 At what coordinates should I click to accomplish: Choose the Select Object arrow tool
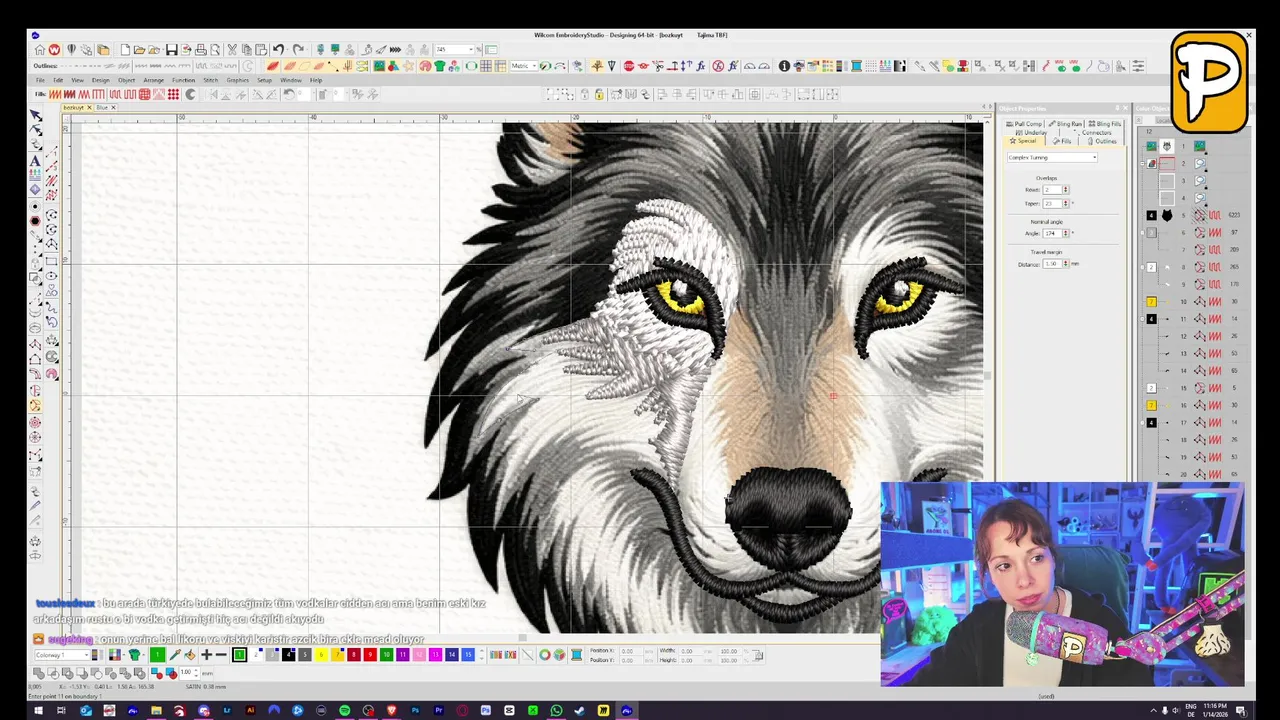click(x=36, y=116)
